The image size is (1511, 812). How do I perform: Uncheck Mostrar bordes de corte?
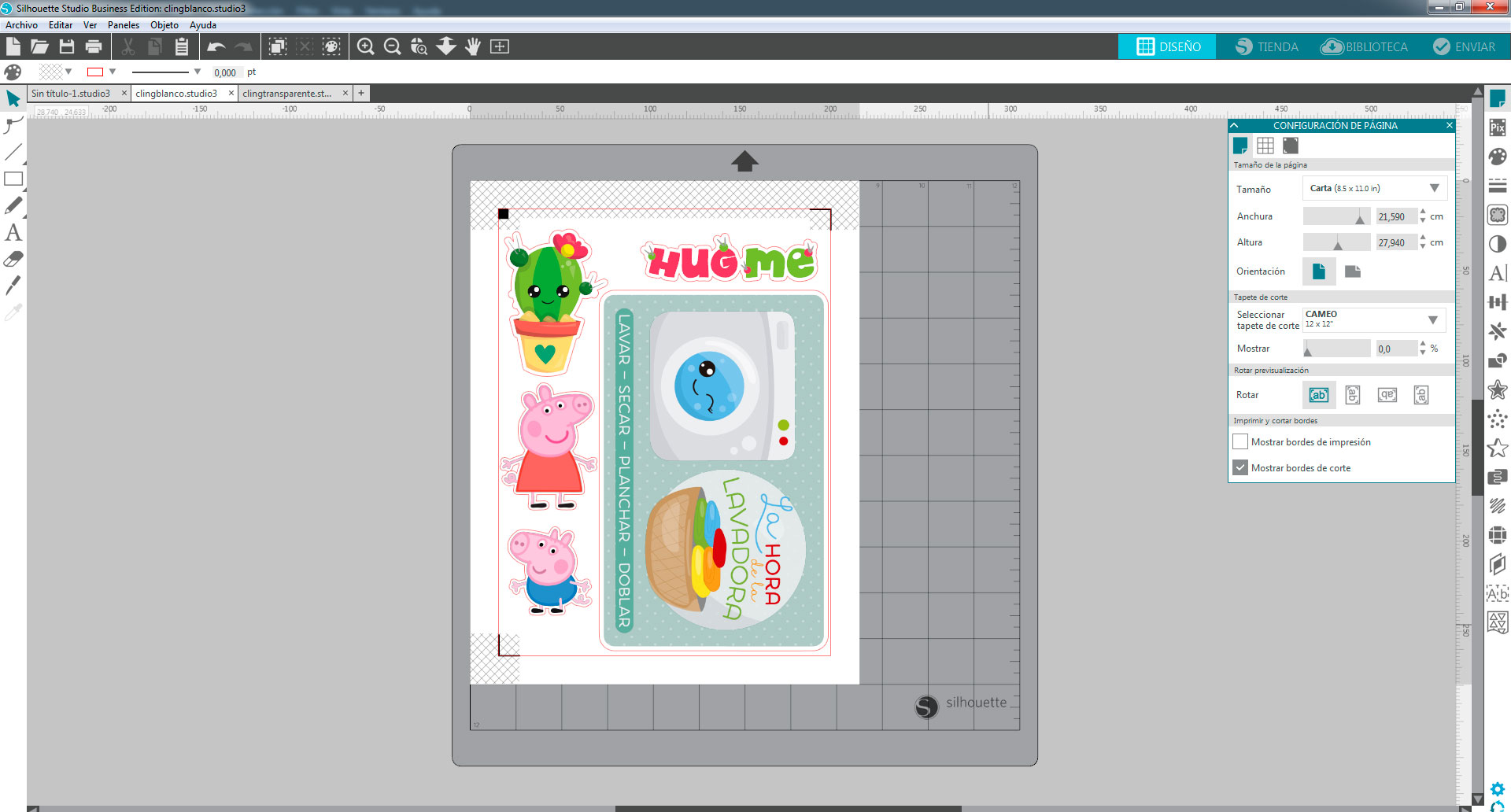tap(1240, 467)
